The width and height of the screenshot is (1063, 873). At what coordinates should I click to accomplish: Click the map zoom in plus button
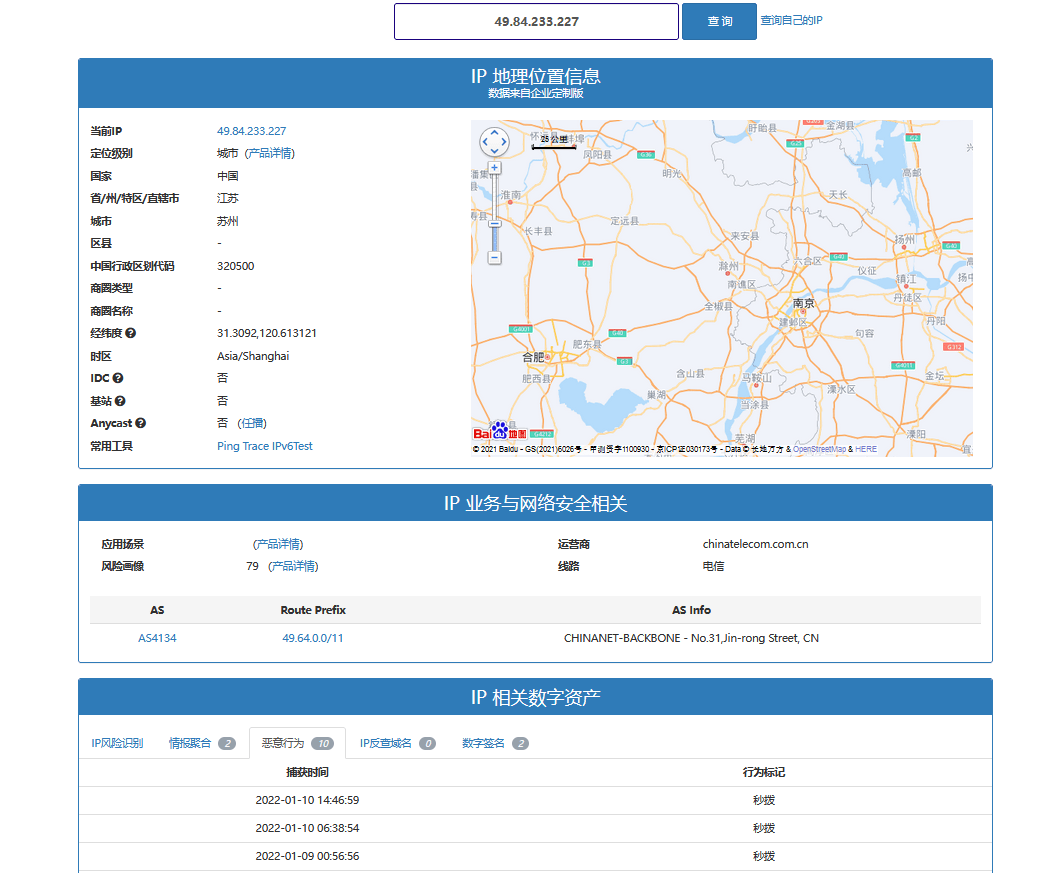click(494, 167)
